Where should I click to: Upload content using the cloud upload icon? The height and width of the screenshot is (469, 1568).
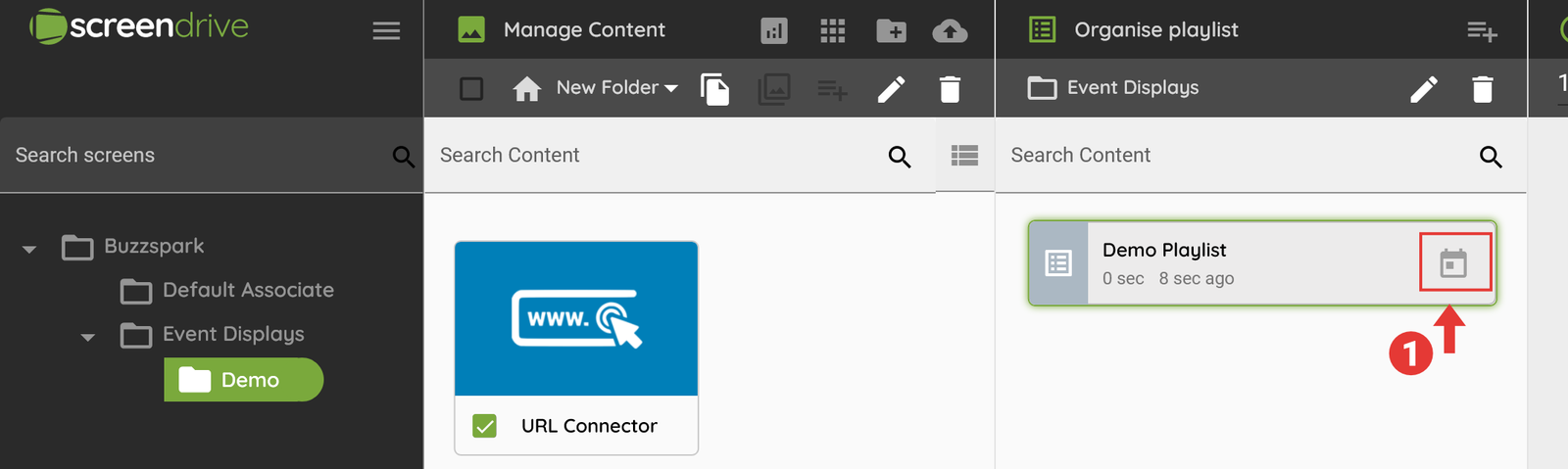pyautogui.click(x=950, y=31)
